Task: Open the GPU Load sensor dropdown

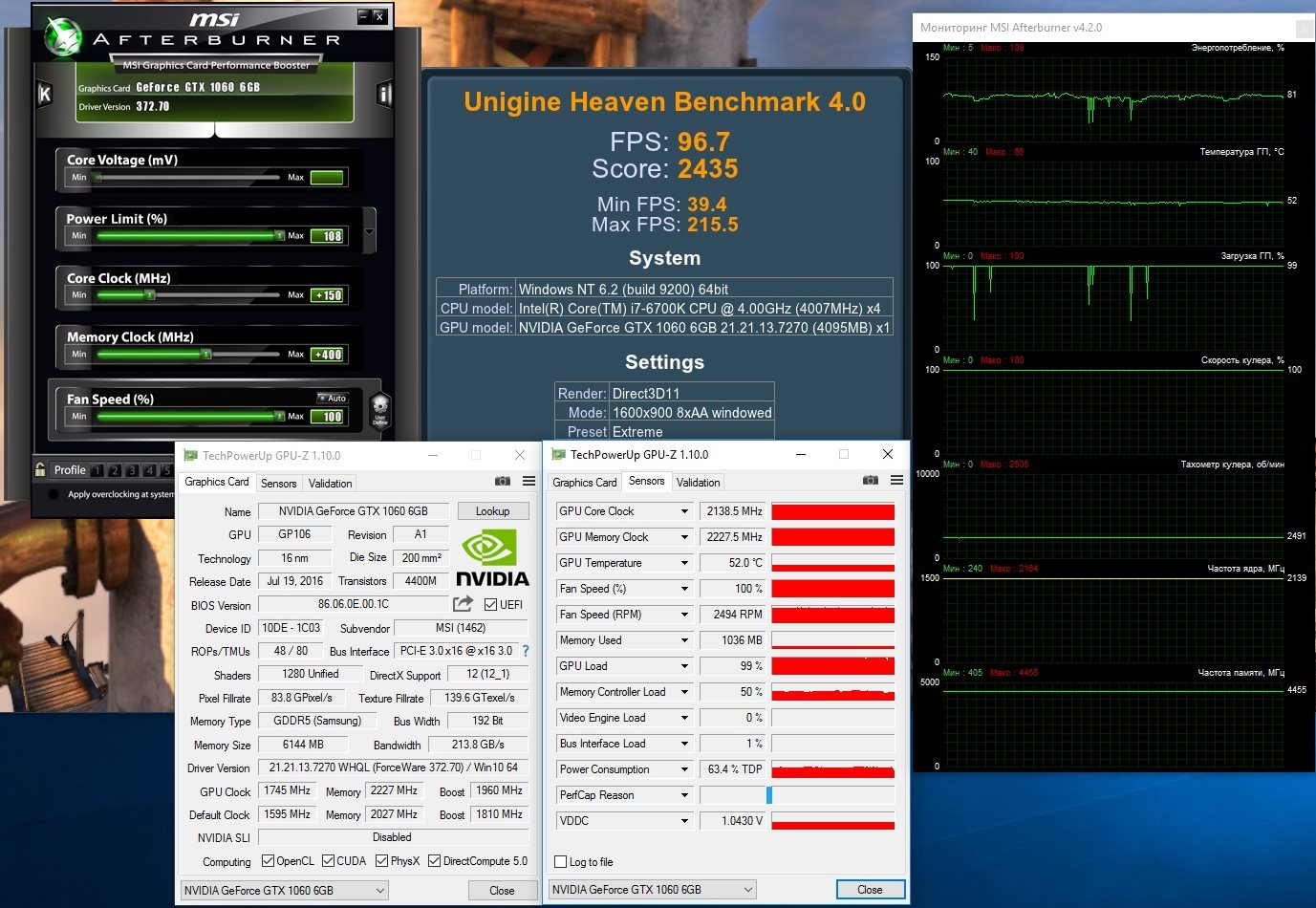Action: coord(684,666)
